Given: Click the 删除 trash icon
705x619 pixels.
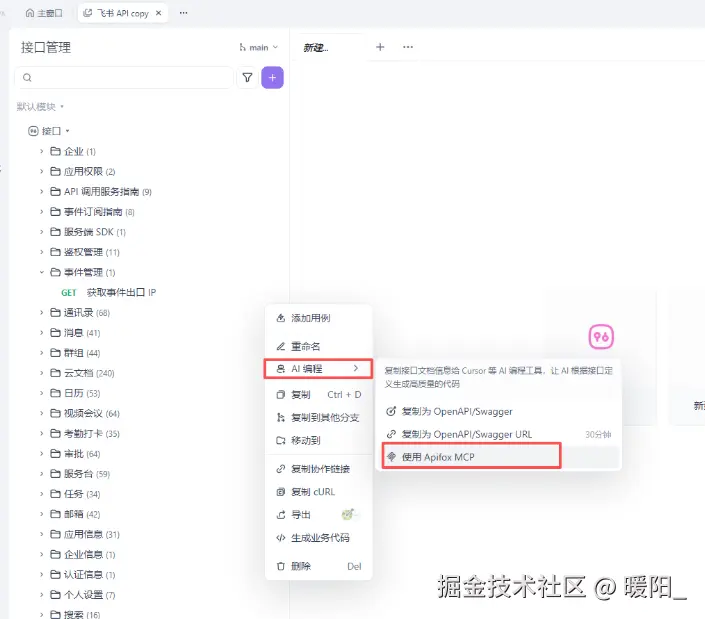Looking at the screenshot, I should click(x=281, y=566).
